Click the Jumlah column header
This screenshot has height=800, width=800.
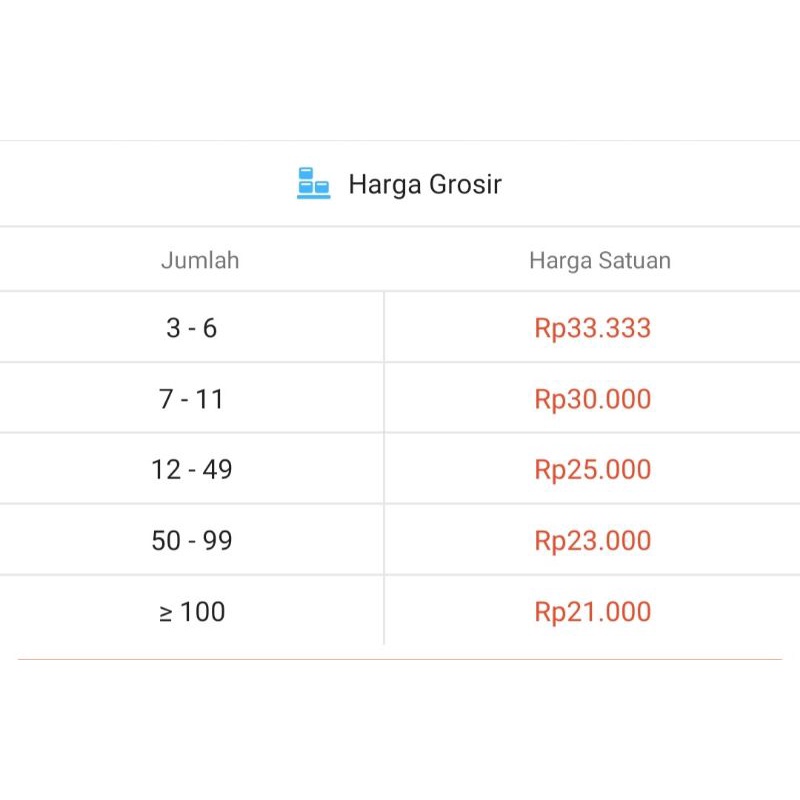tap(200, 260)
